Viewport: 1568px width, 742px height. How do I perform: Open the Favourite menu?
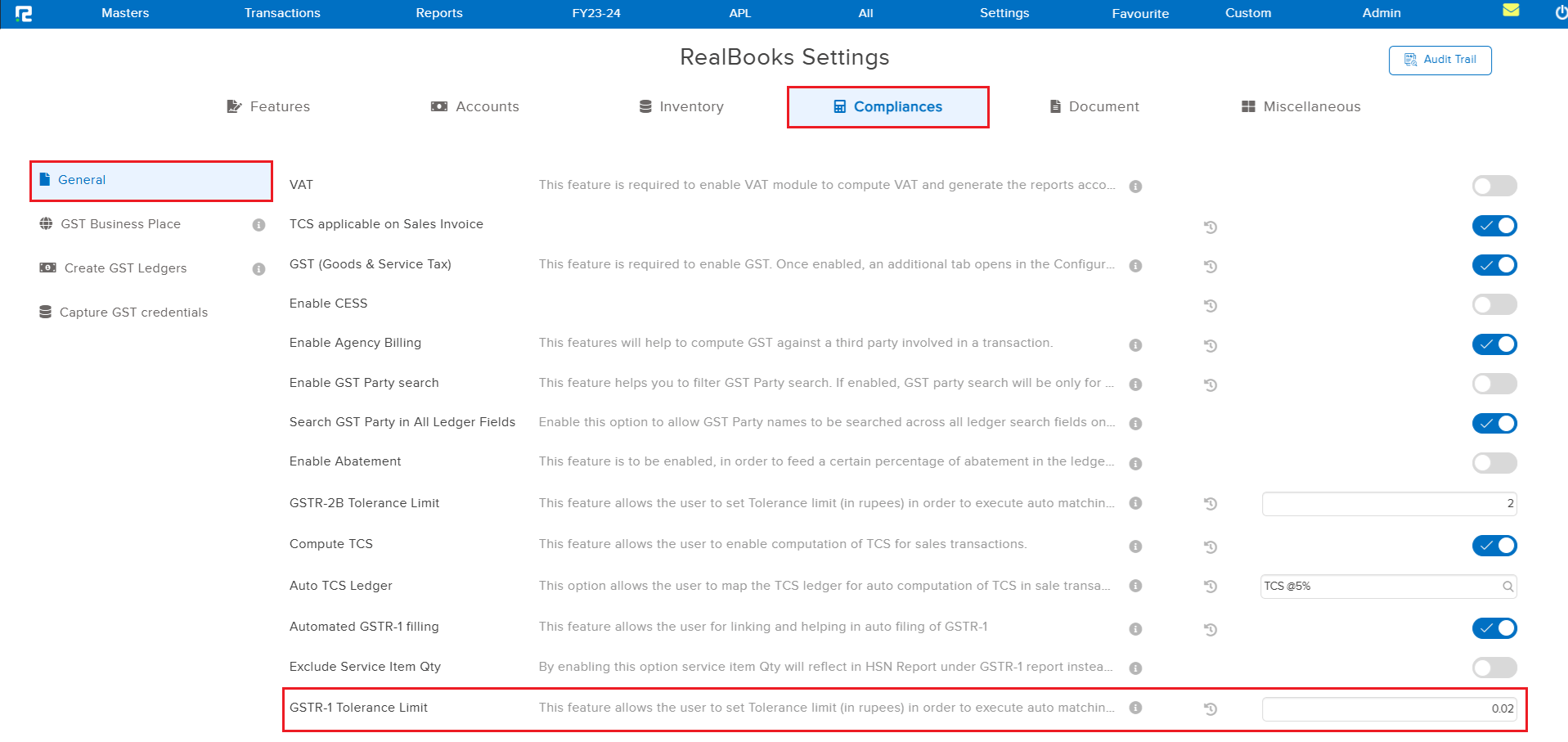tap(1140, 14)
